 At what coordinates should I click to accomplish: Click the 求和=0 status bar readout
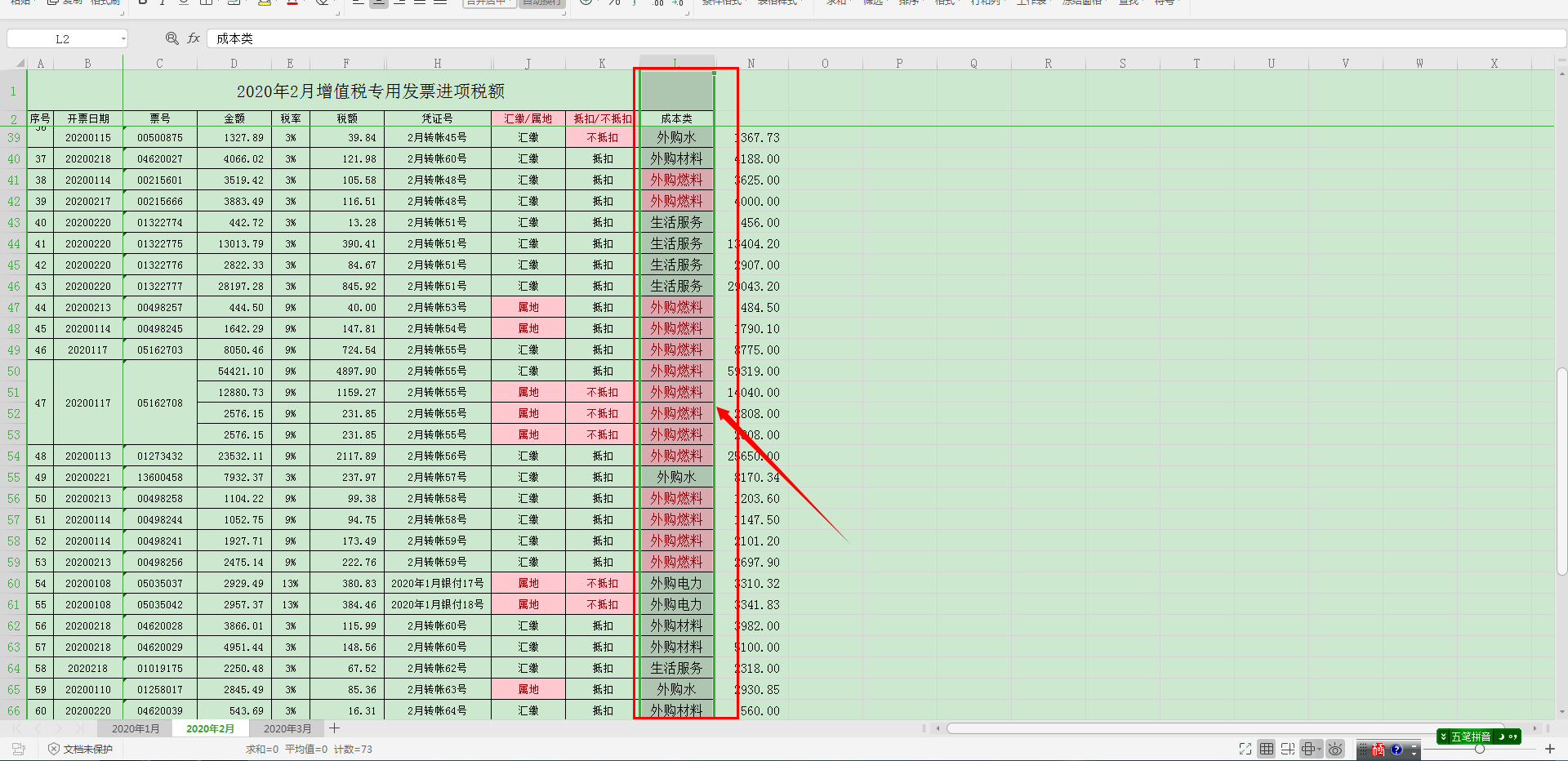(x=262, y=749)
